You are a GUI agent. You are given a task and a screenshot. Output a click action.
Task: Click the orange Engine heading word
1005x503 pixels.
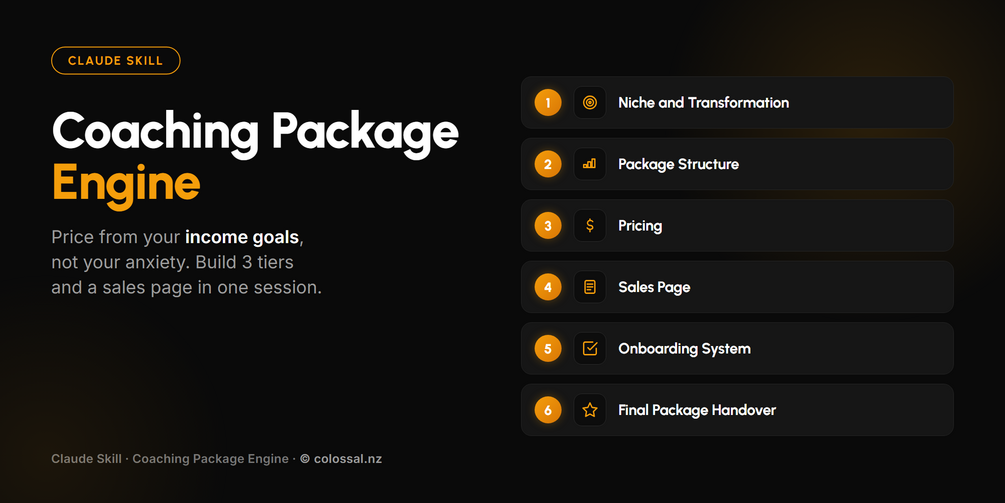coord(126,185)
